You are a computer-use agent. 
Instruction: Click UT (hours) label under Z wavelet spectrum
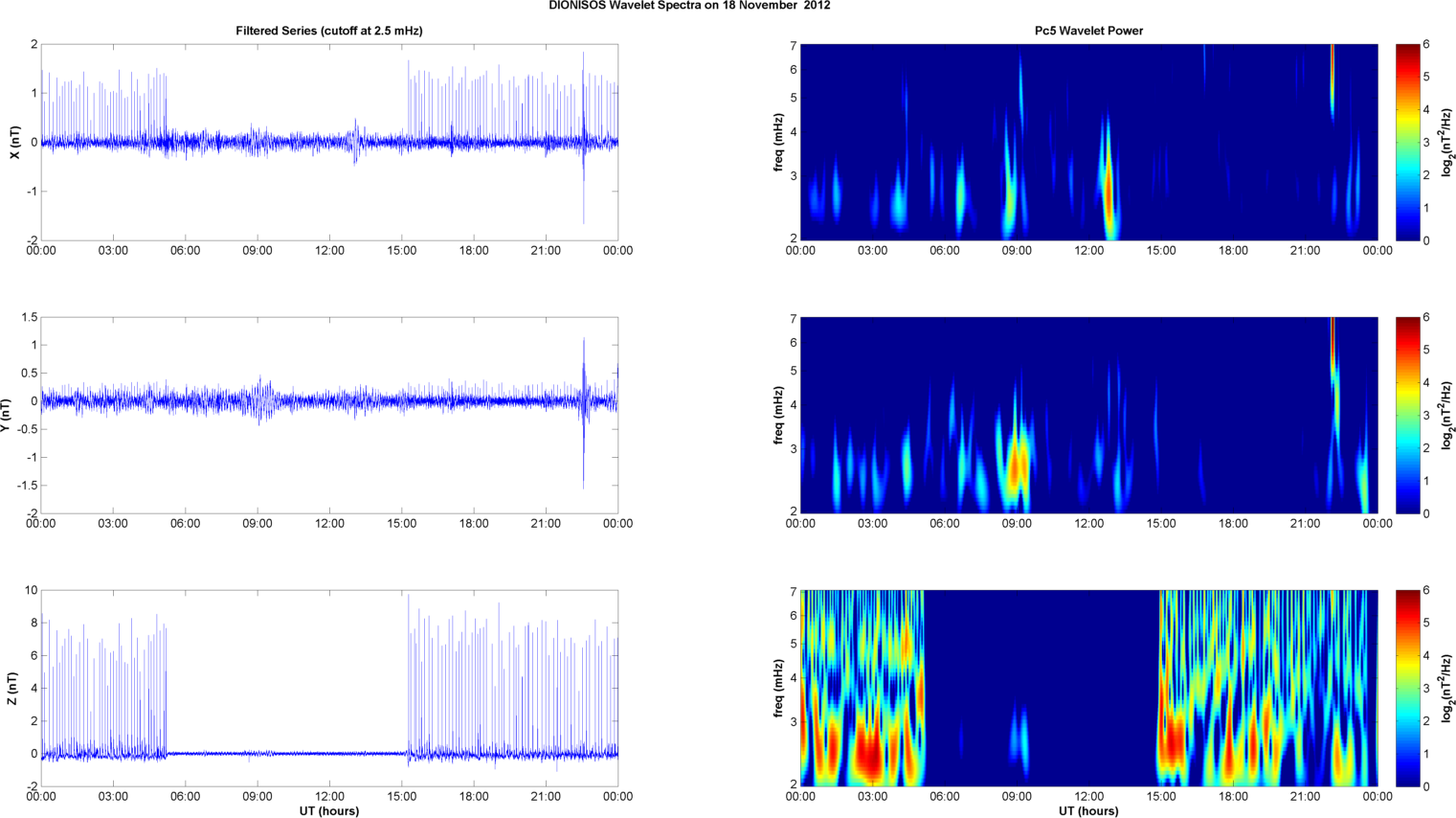click(x=1088, y=810)
